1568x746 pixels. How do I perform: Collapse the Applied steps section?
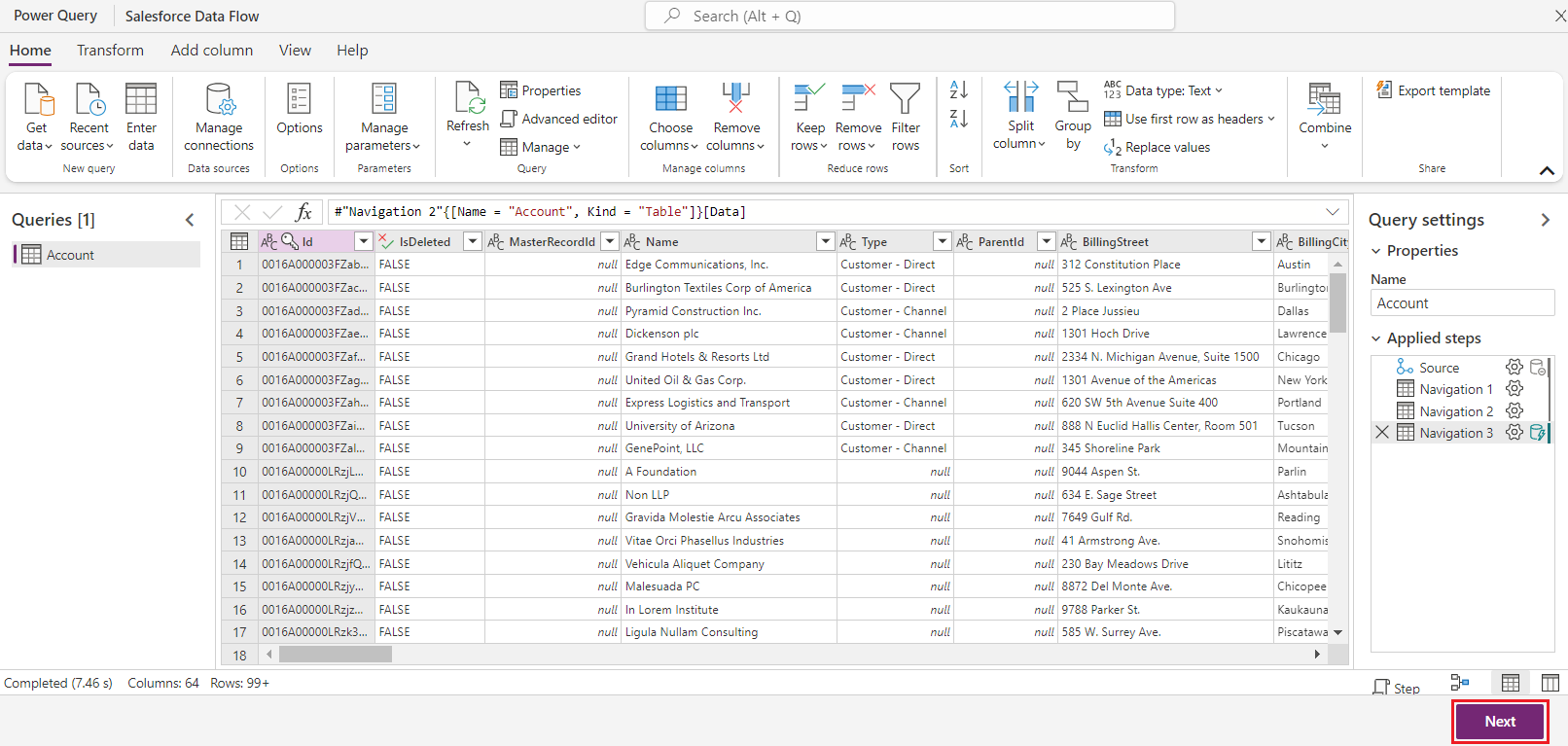(x=1376, y=338)
